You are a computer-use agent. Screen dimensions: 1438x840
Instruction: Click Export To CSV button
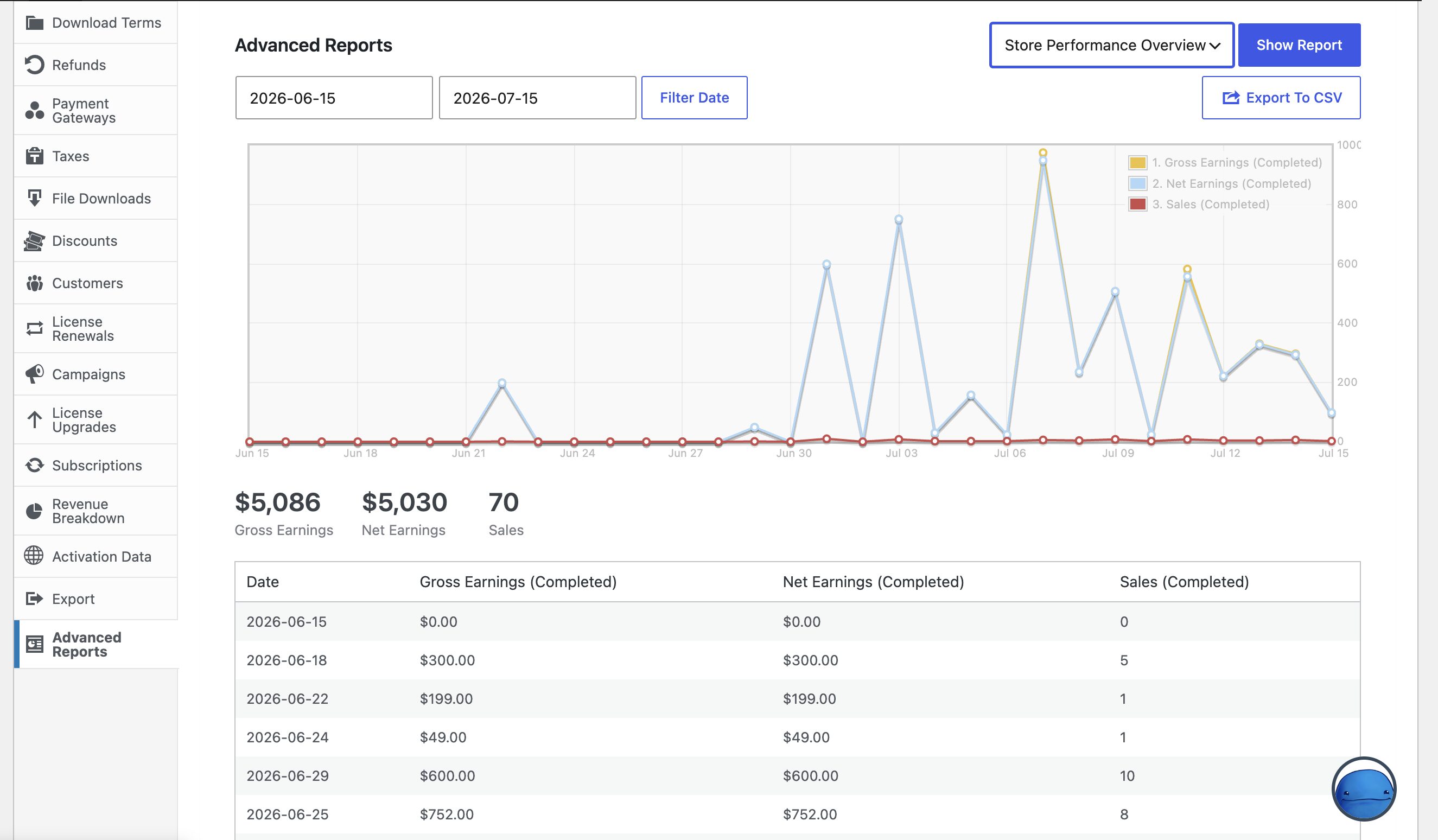[1281, 98]
